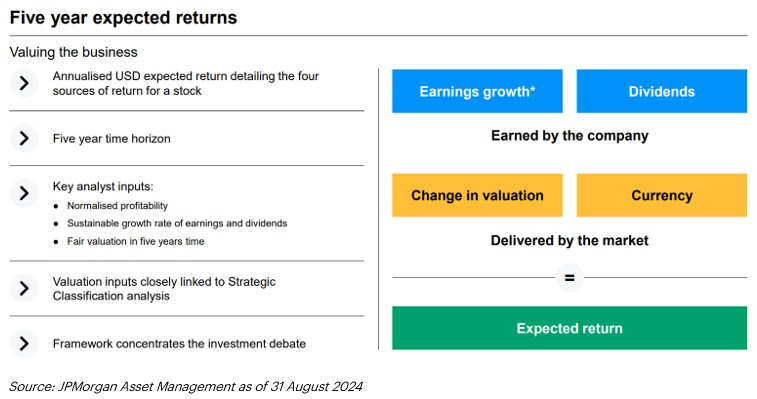Select the blue Earnings growth box

pyautogui.click(x=477, y=91)
